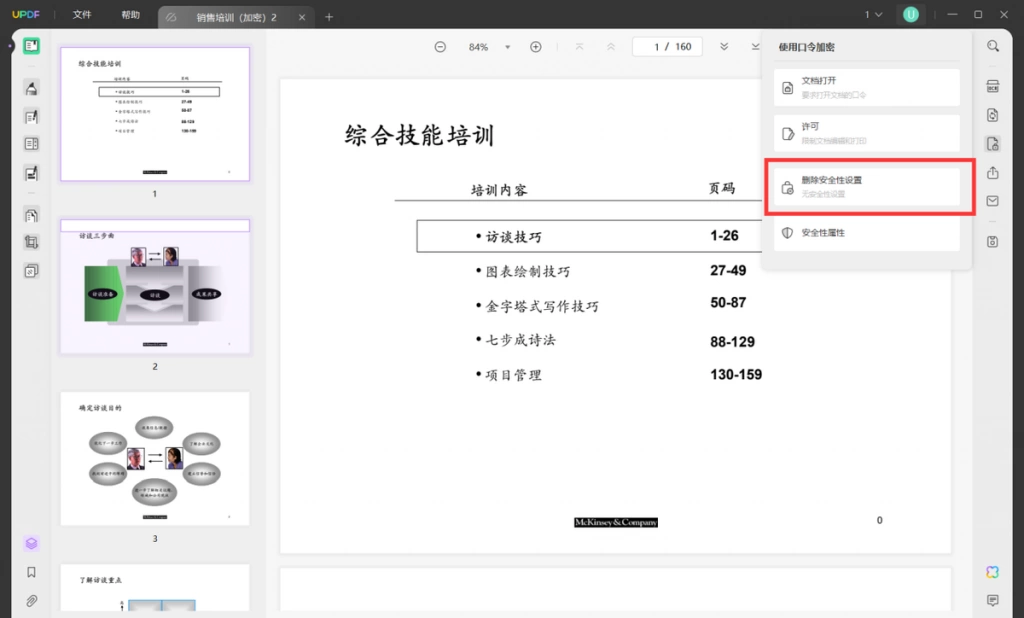Image resolution: width=1024 pixels, height=618 pixels.
Task: Click the 访谈技巧 list entry
Action: (513, 236)
